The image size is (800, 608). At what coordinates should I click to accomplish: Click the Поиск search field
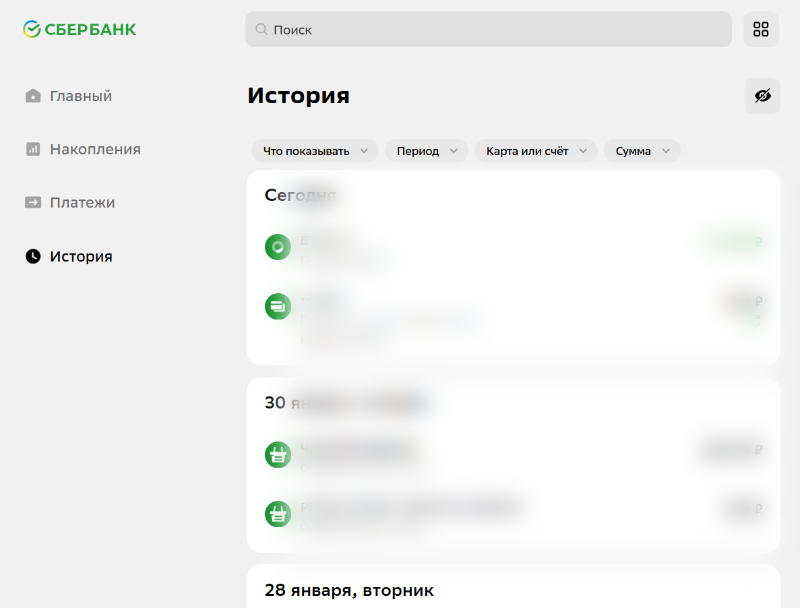tap(488, 30)
